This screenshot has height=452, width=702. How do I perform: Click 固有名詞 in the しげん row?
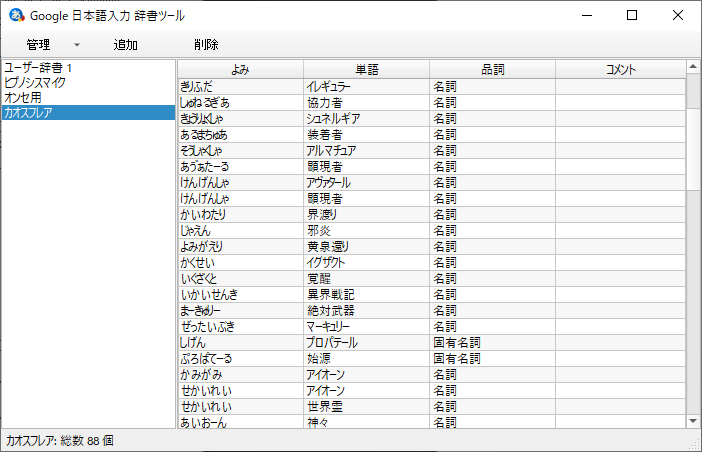click(492, 343)
